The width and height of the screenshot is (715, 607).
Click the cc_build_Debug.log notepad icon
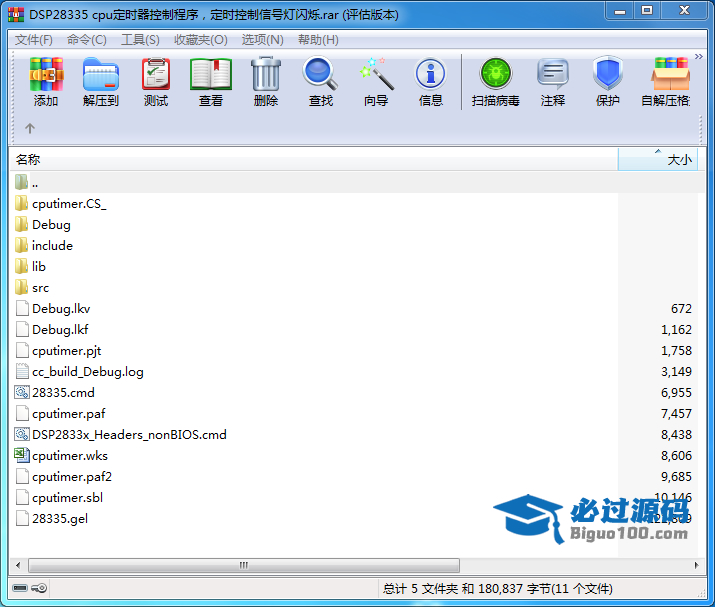[21, 371]
